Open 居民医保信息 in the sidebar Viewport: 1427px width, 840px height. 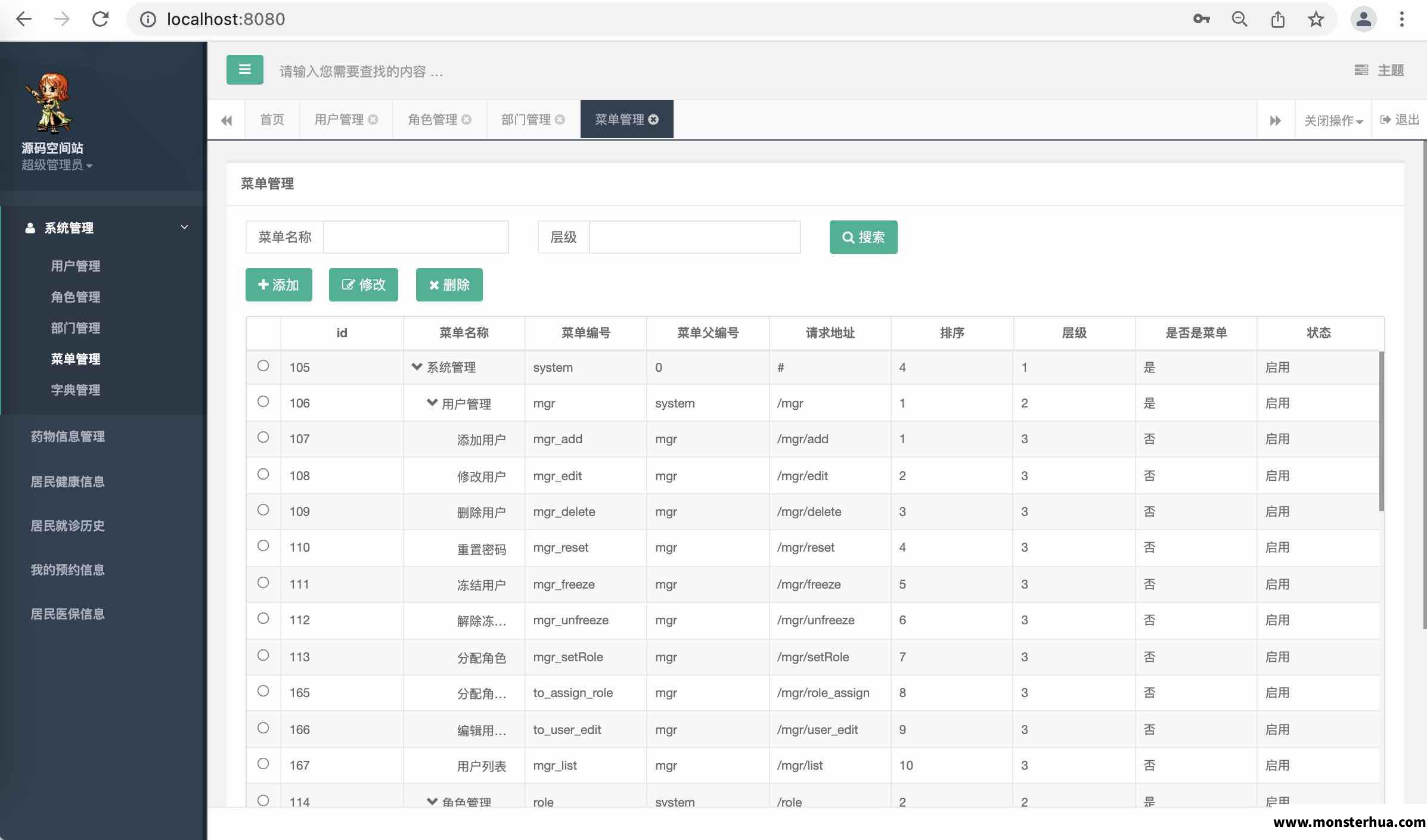(x=68, y=614)
